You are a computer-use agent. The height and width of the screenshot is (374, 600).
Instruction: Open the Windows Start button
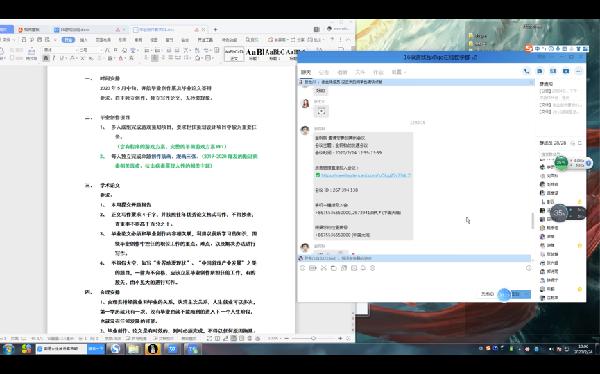(x=8, y=349)
